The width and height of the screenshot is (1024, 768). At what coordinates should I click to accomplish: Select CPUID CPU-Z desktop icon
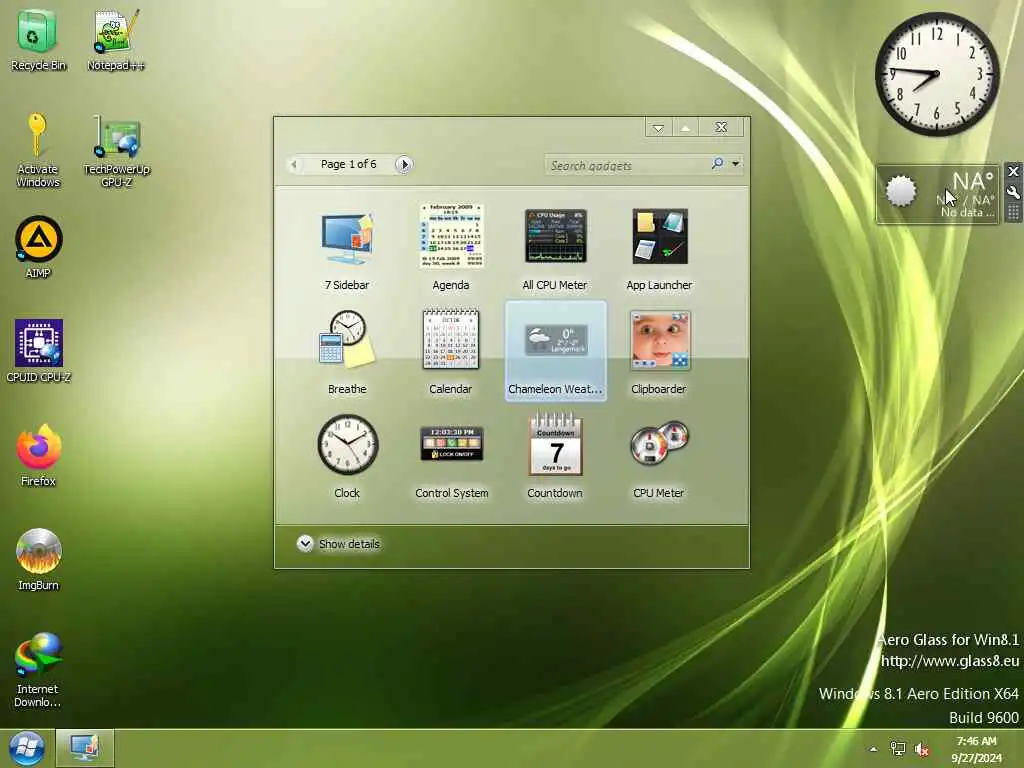click(39, 351)
